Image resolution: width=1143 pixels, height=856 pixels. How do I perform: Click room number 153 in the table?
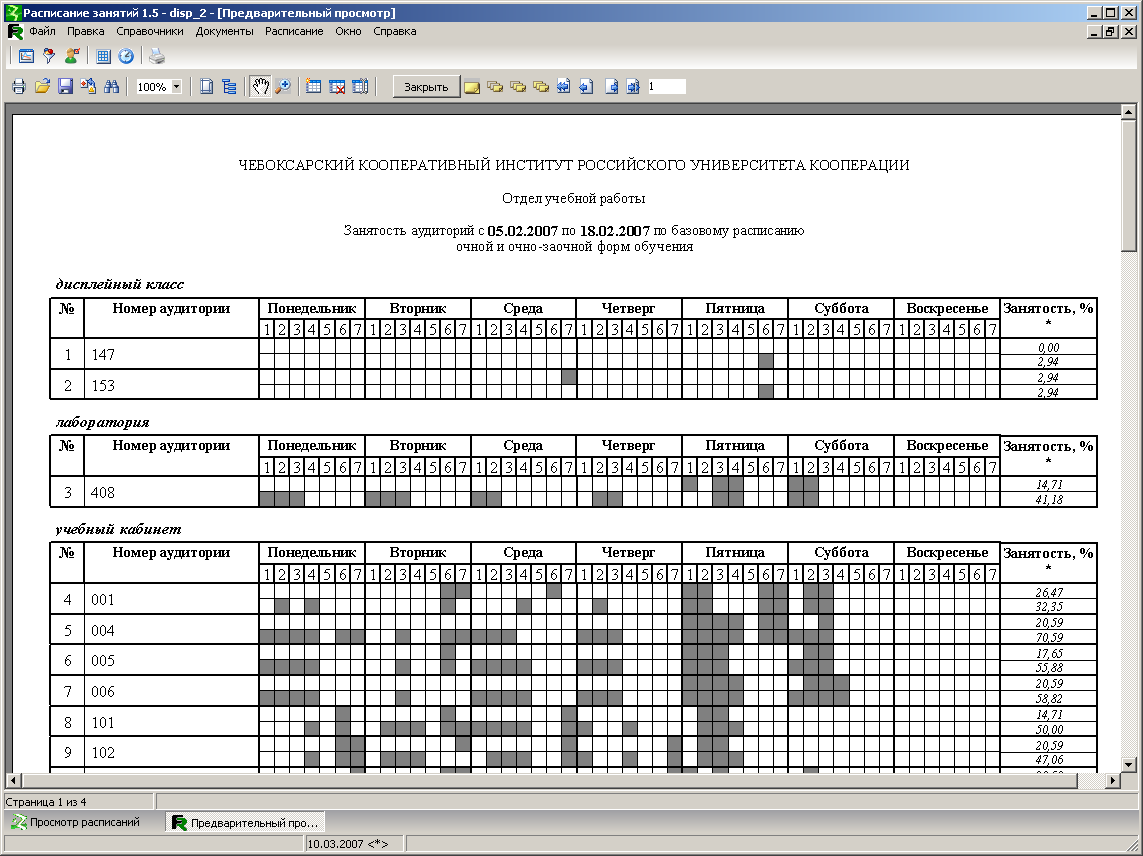point(103,386)
